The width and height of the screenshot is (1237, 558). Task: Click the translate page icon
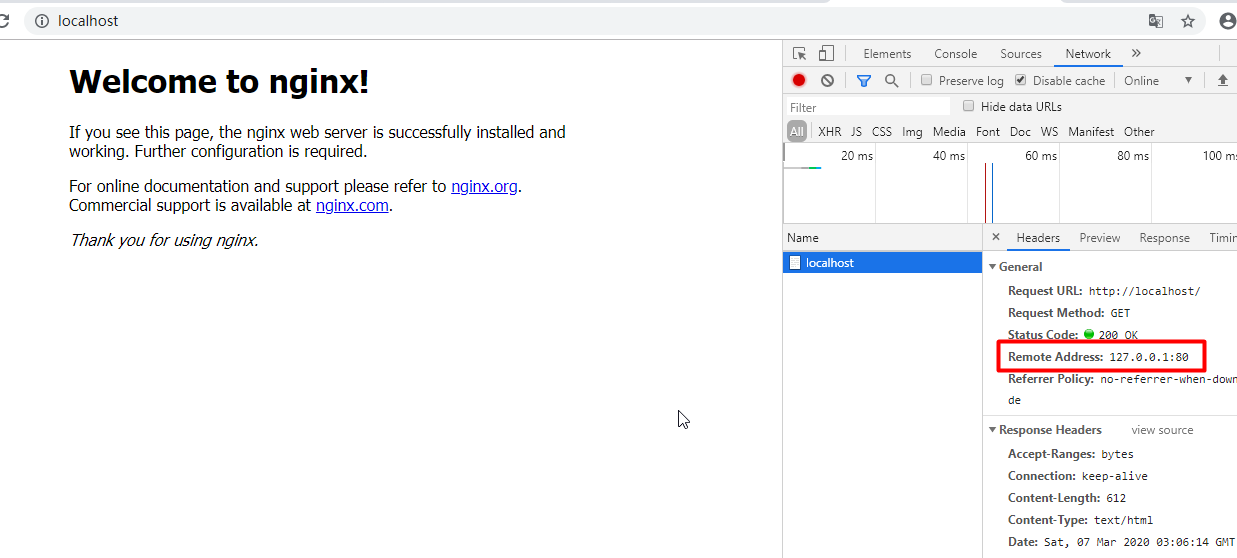[x=1155, y=20]
